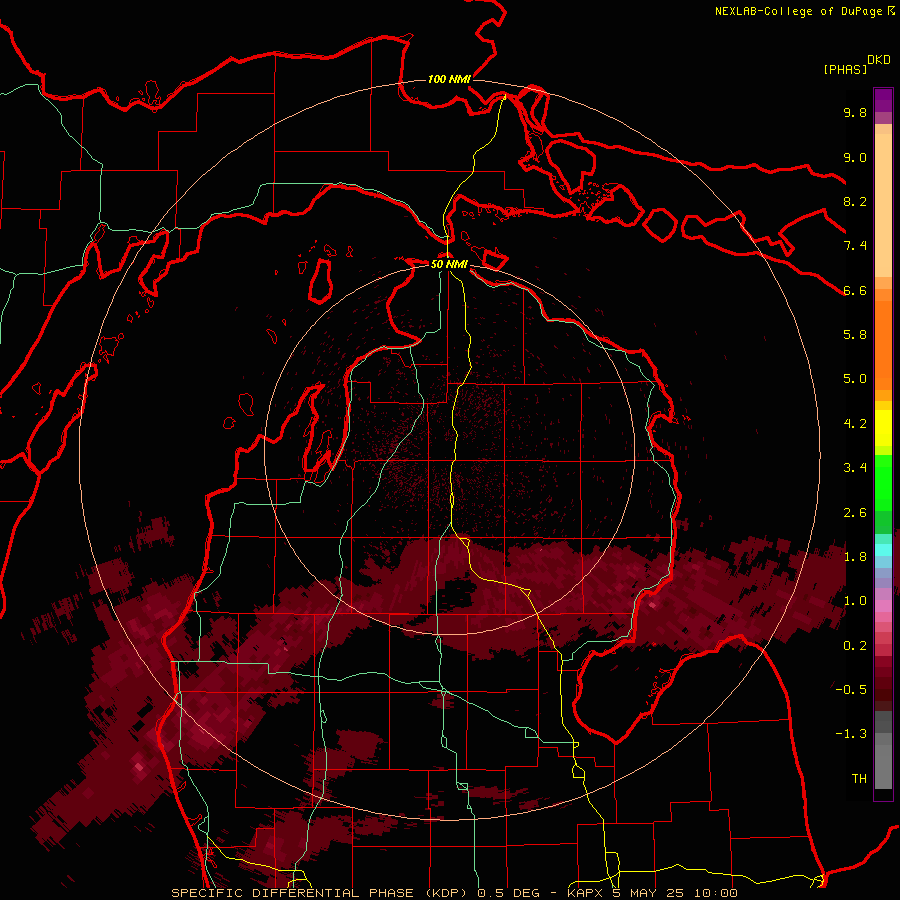
Task: Click the KAPX 5 MAY 25 10:00 timestamp
Action: 652,893
